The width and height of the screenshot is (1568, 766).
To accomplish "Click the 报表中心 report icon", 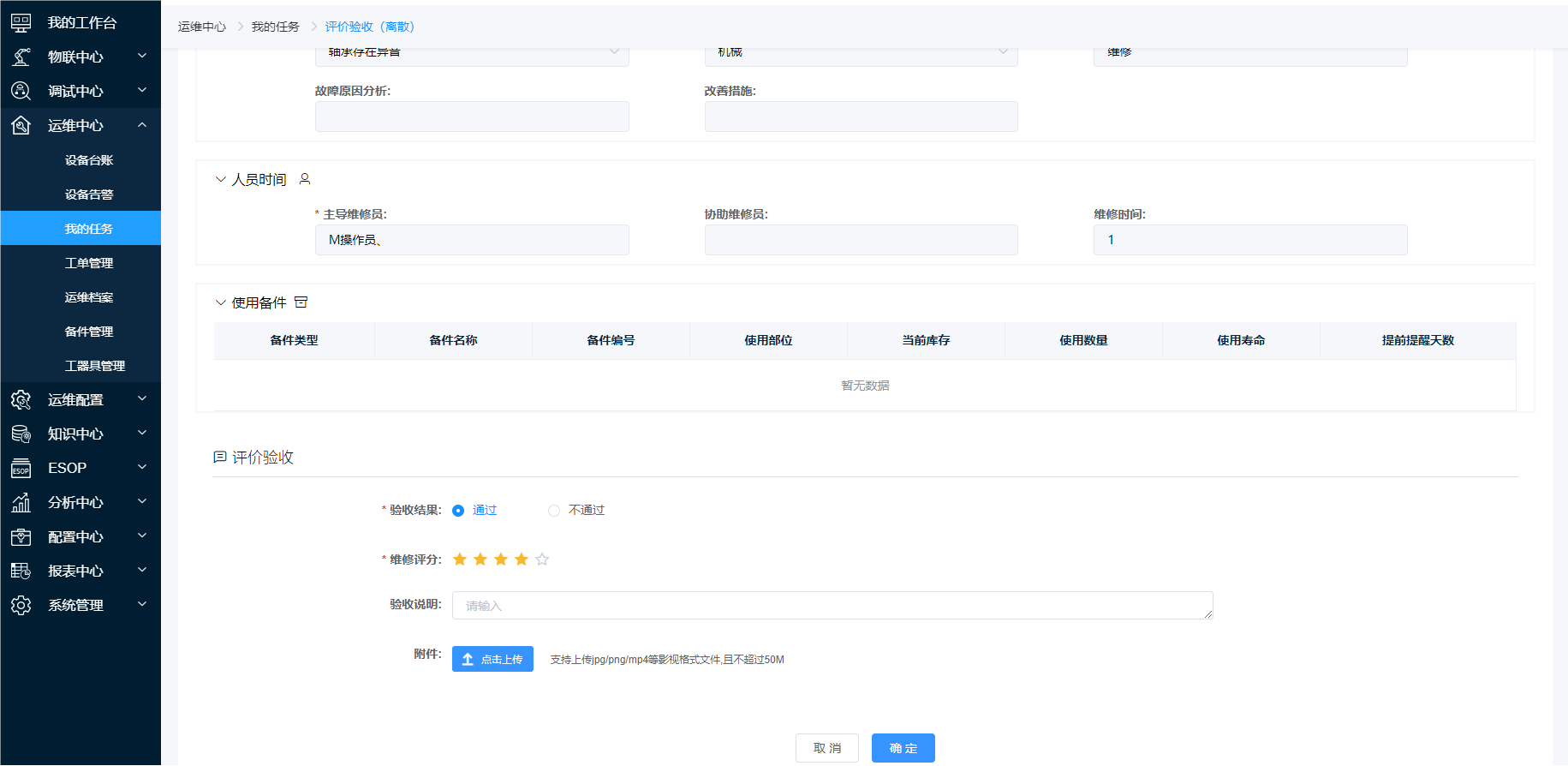I will 21,571.
